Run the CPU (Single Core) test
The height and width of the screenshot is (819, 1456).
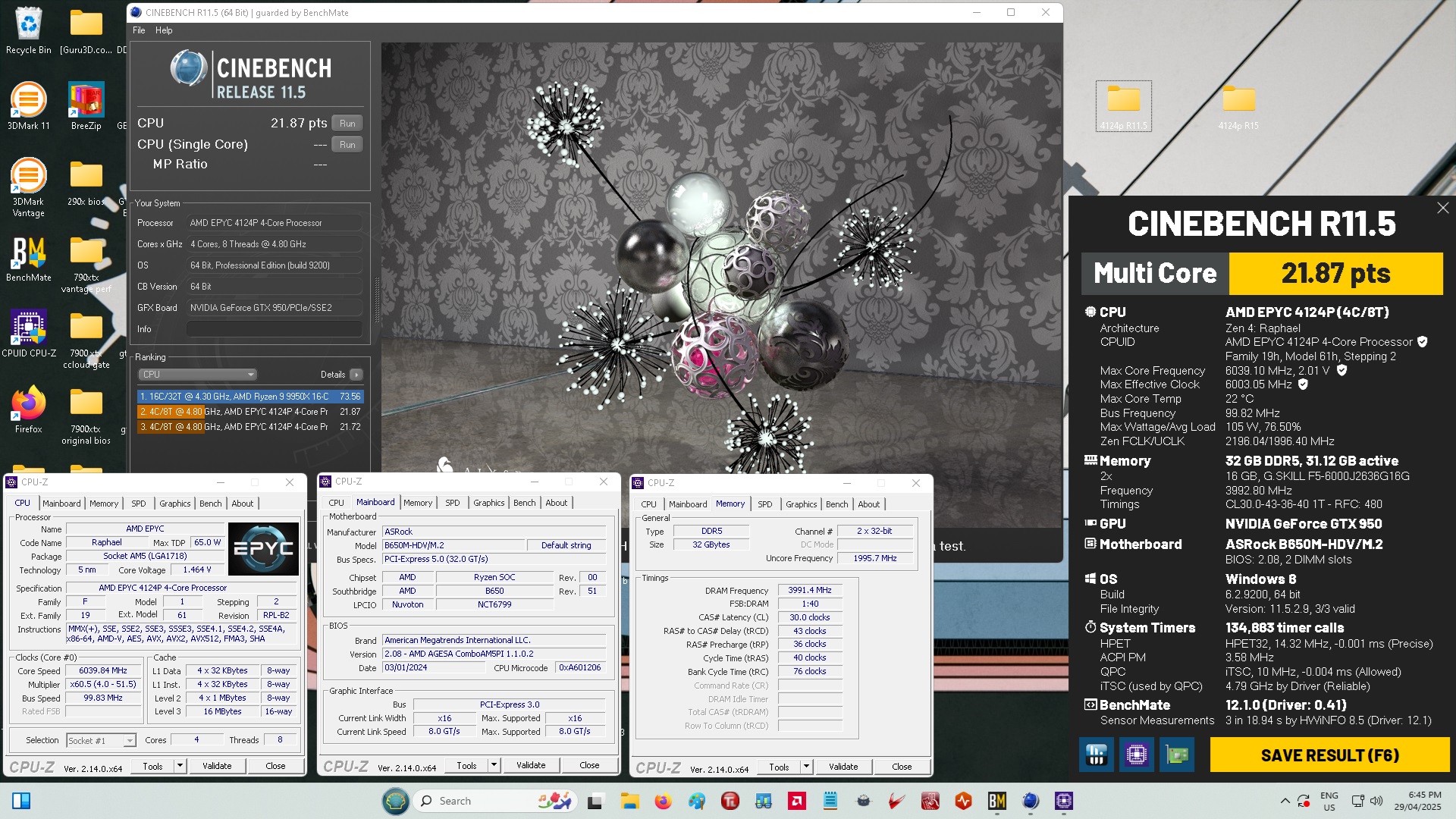pos(347,144)
